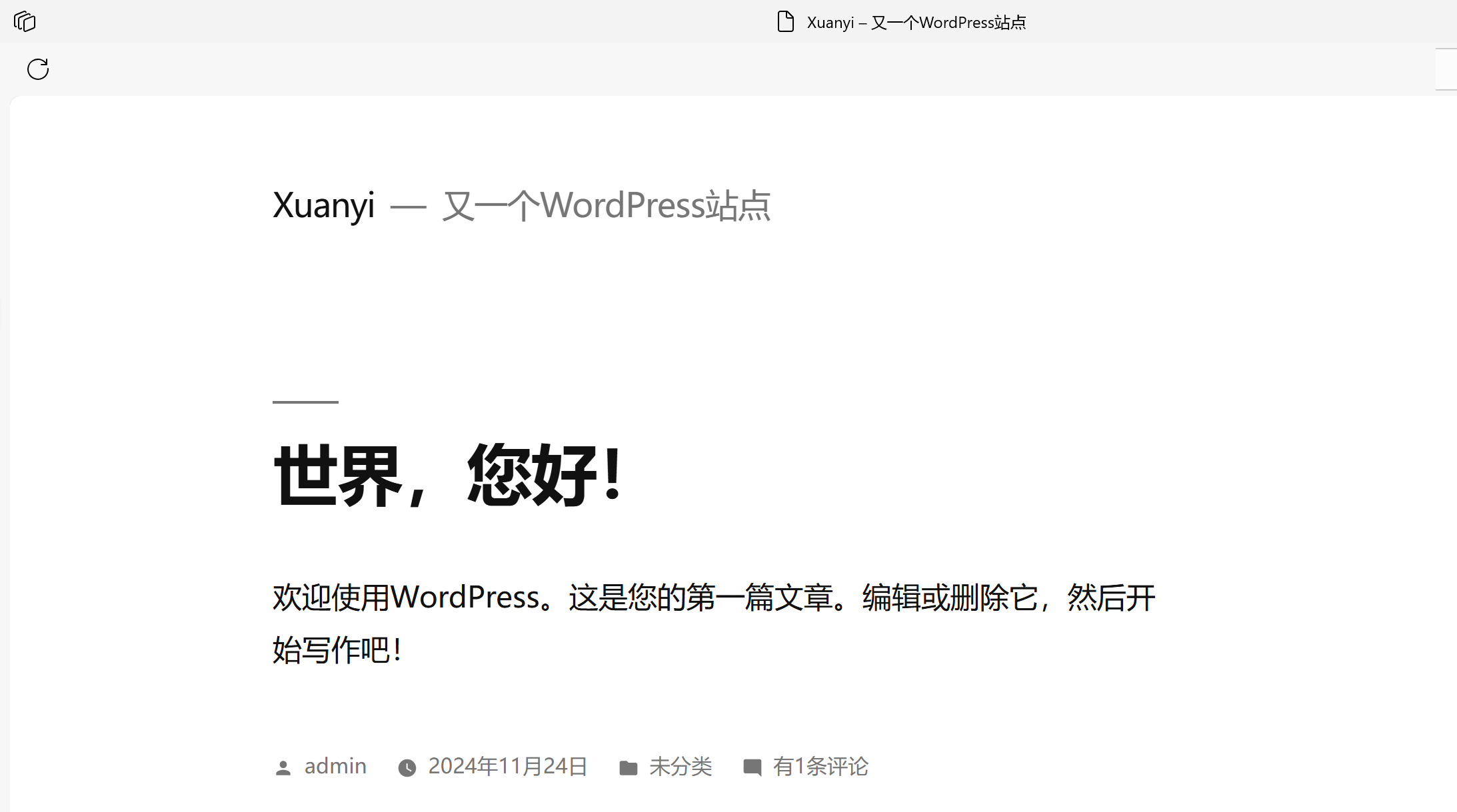Viewport: 1457px width, 812px height.
Task: Open the 有1条评论 comments link
Action: pos(820,766)
